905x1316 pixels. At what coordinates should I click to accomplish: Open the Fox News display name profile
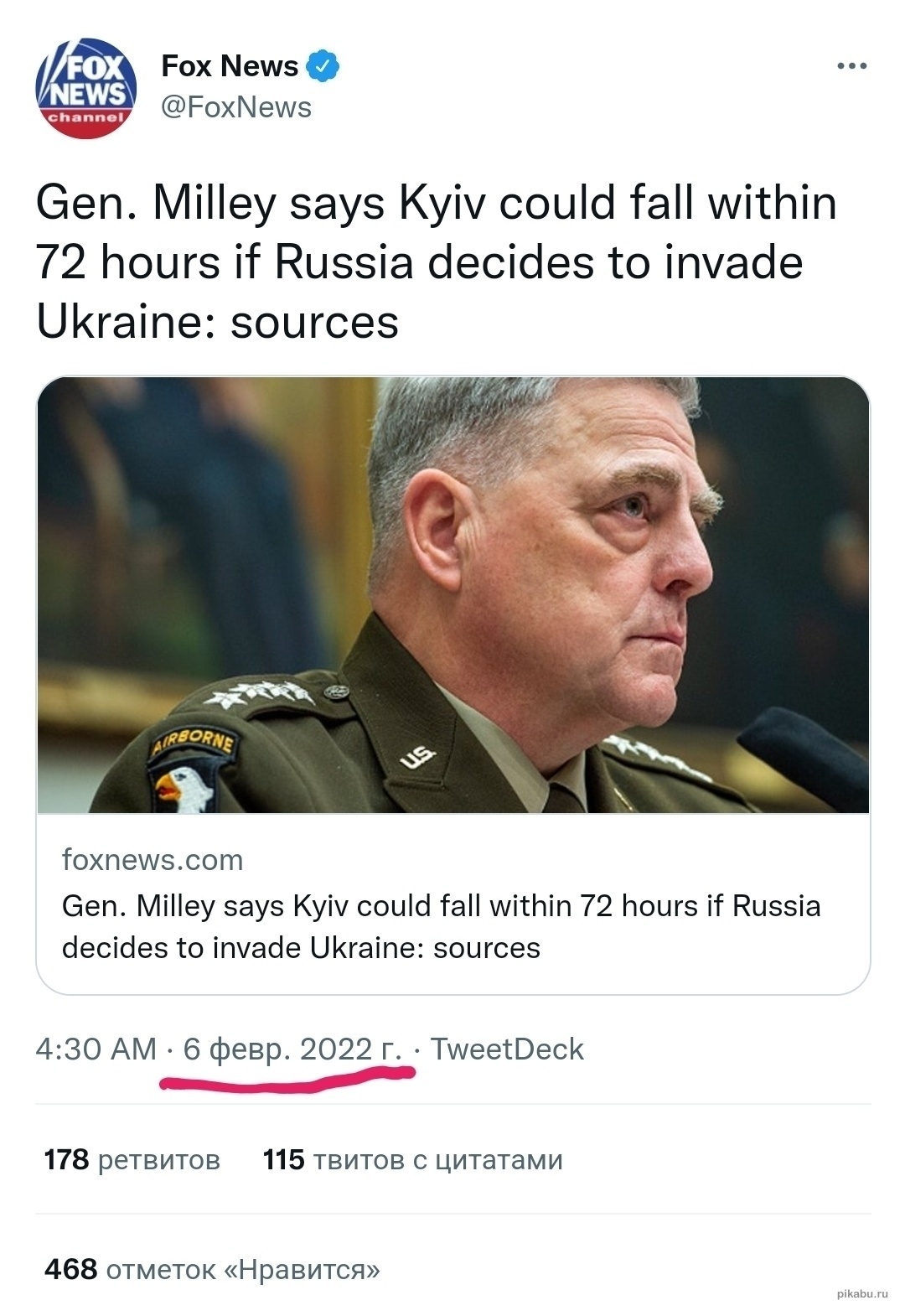coord(230,65)
